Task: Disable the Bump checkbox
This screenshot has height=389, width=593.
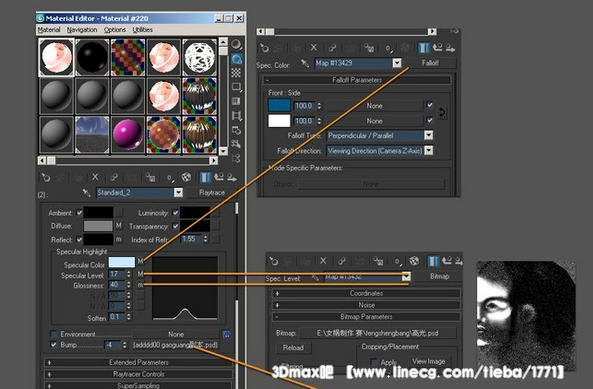Action: coord(54,344)
